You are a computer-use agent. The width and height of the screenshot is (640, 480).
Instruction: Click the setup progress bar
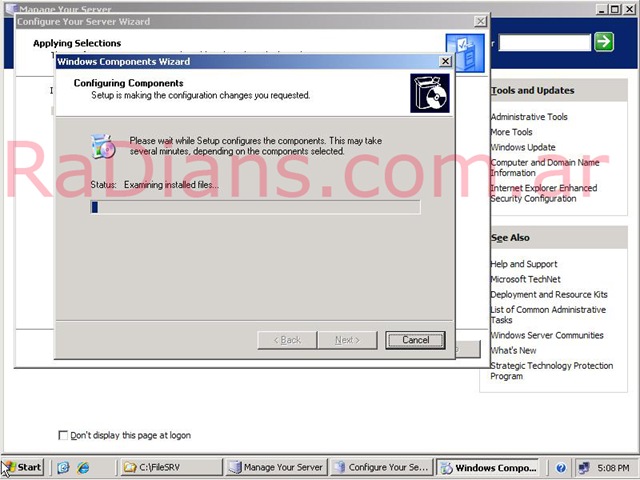coord(255,207)
